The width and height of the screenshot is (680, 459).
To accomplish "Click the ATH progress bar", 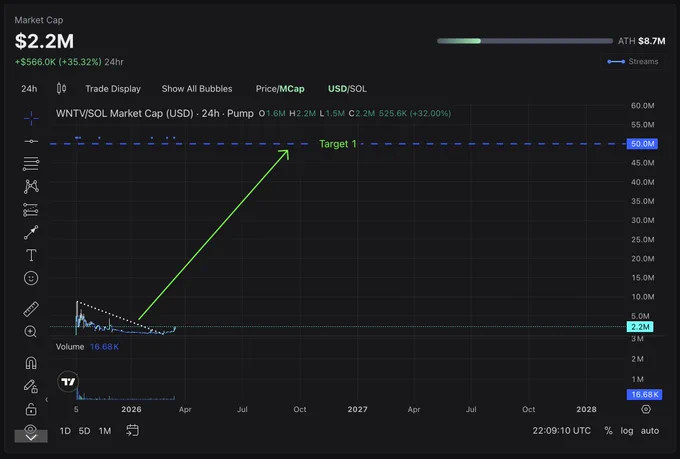I will pyautogui.click(x=525, y=41).
